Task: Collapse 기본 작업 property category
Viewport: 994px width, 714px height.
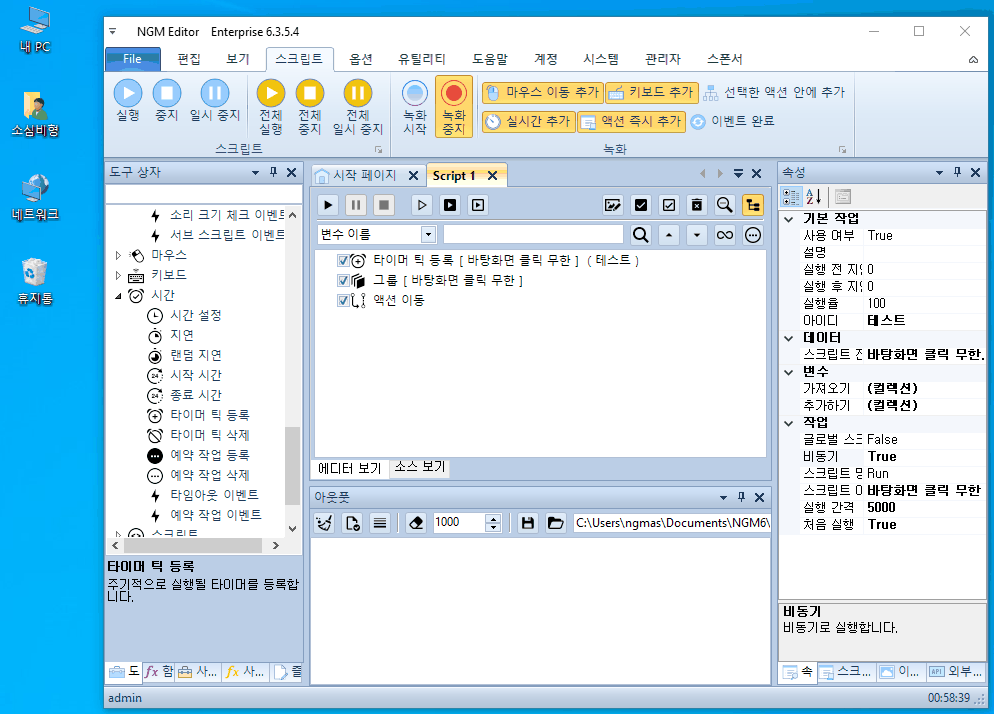Action: point(789,219)
